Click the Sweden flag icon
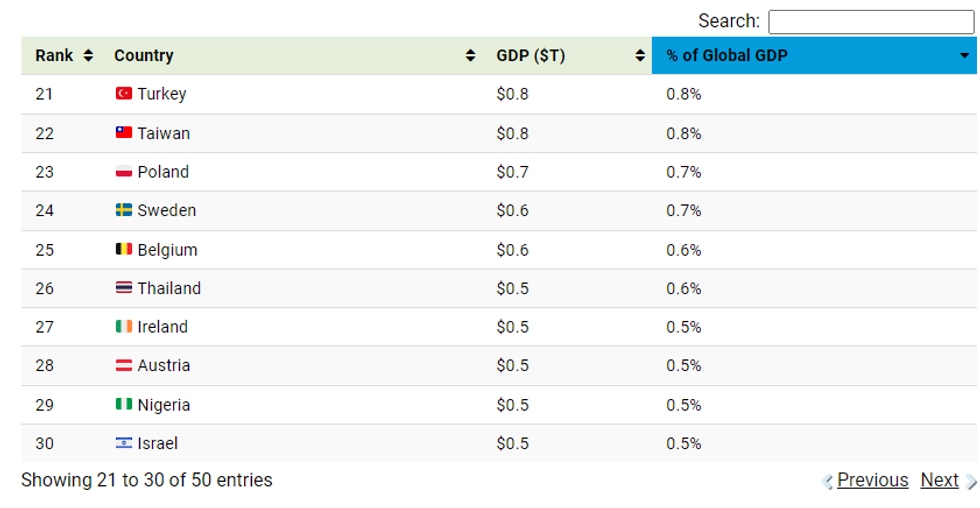This screenshot has height=508, width=980. tap(124, 211)
